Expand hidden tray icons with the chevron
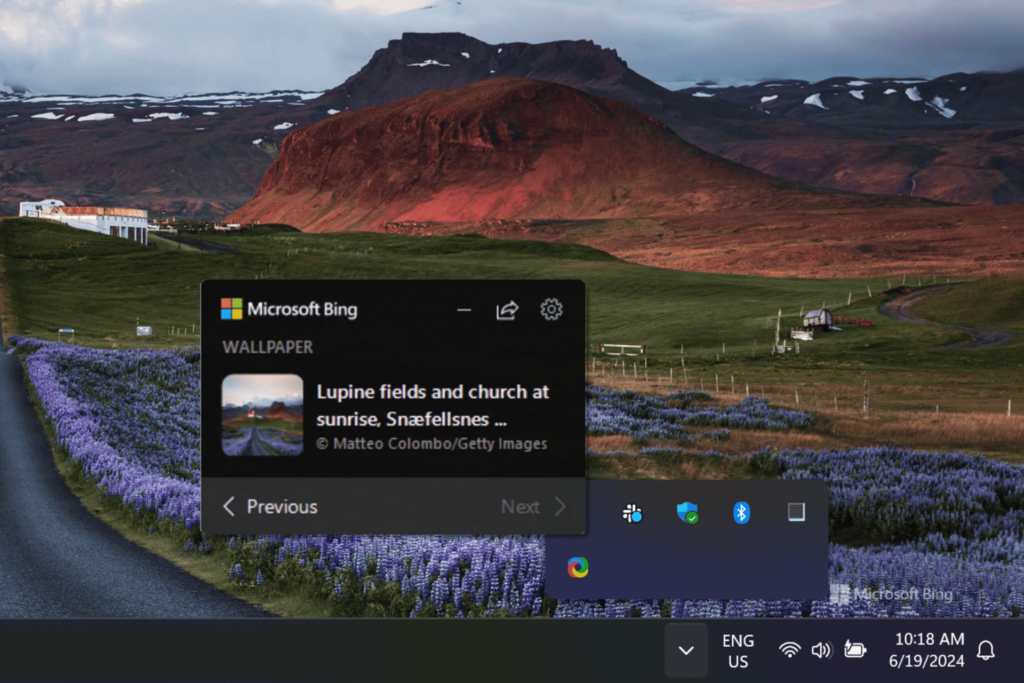 [686, 650]
